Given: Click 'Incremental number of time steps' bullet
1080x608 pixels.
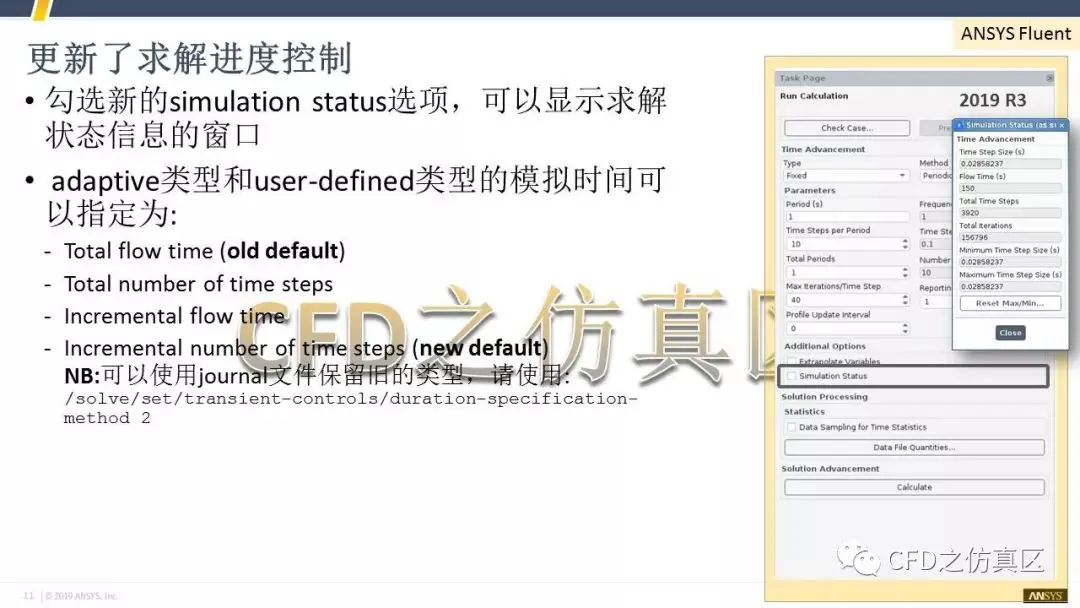Looking at the screenshot, I should pyautogui.click(x=307, y=348).
